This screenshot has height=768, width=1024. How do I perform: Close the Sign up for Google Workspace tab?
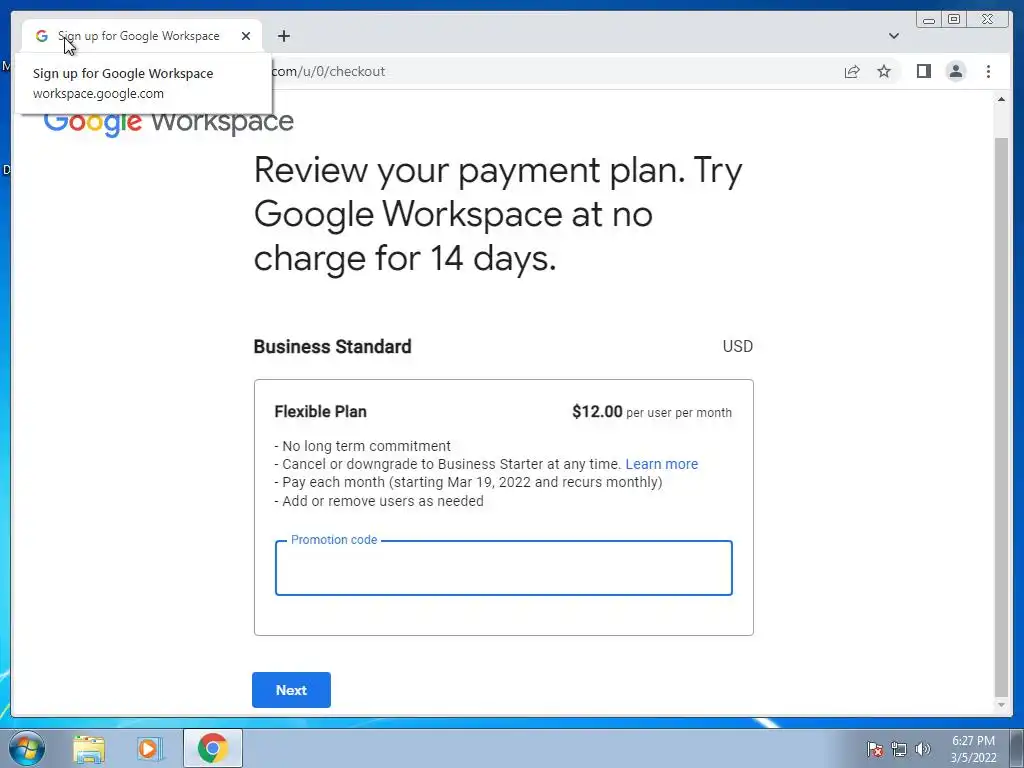(x=246, y=36)
